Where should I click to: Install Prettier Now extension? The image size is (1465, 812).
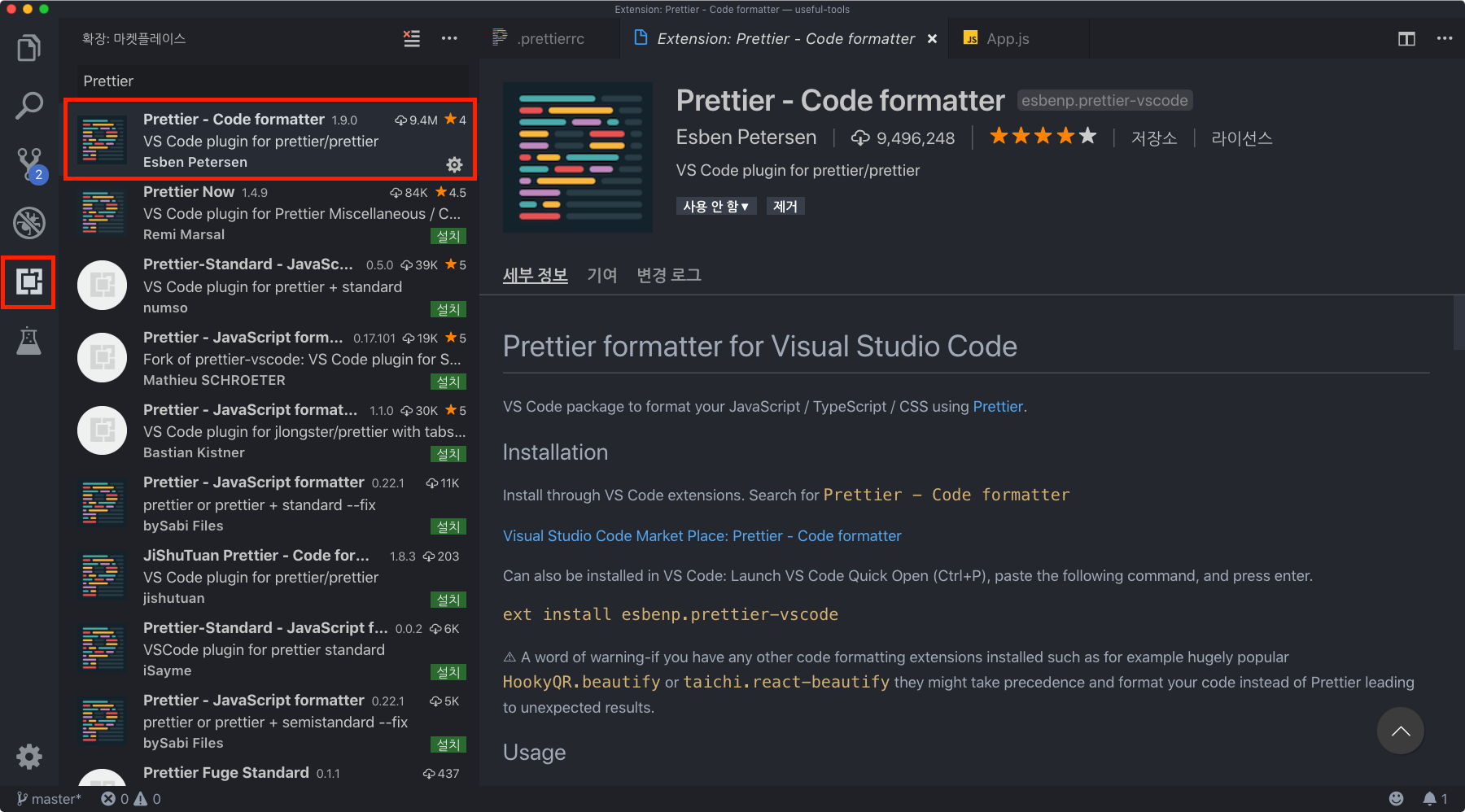pyautogui.click(x=448, y=236)
